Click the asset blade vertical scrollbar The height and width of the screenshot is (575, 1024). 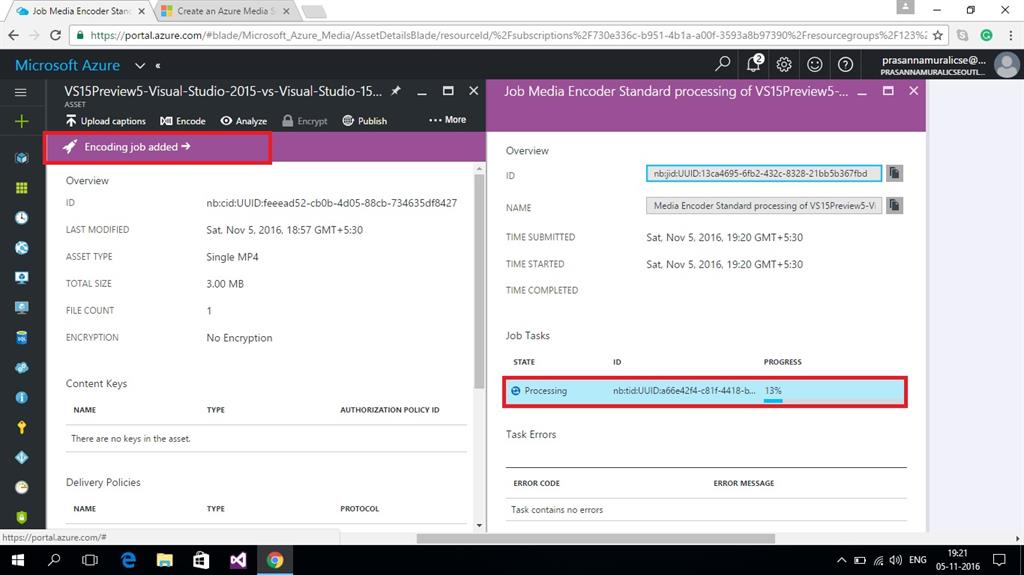coord(479,281)
